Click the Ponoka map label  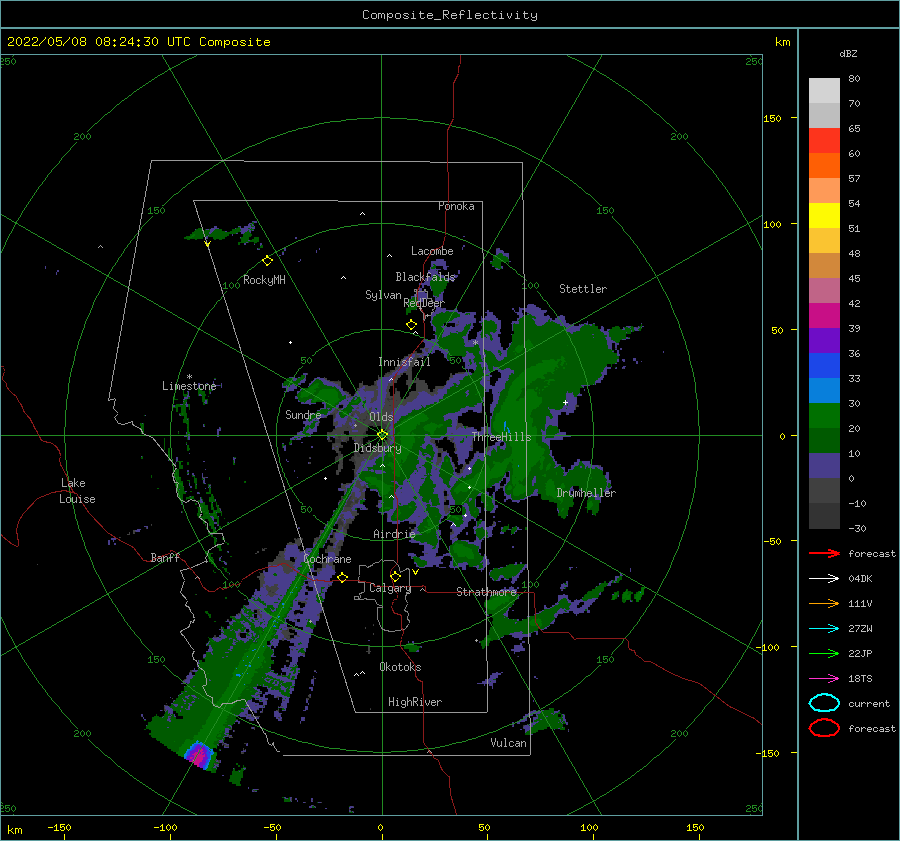point(456,206)
